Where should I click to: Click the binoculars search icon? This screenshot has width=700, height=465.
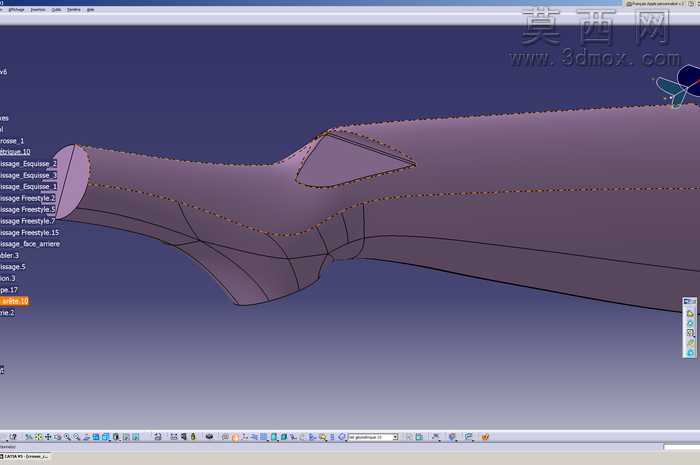point(209,436)
